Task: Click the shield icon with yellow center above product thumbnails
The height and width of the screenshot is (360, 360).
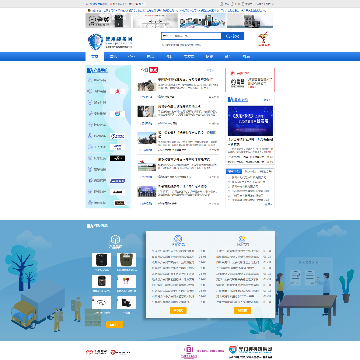Action: click(115, 239)
